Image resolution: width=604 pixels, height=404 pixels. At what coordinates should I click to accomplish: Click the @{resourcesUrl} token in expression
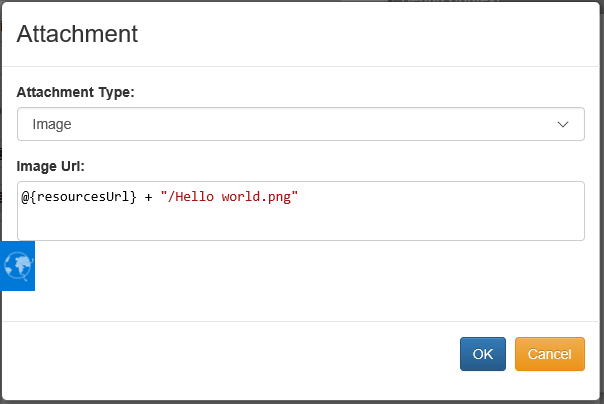(79, 197)
